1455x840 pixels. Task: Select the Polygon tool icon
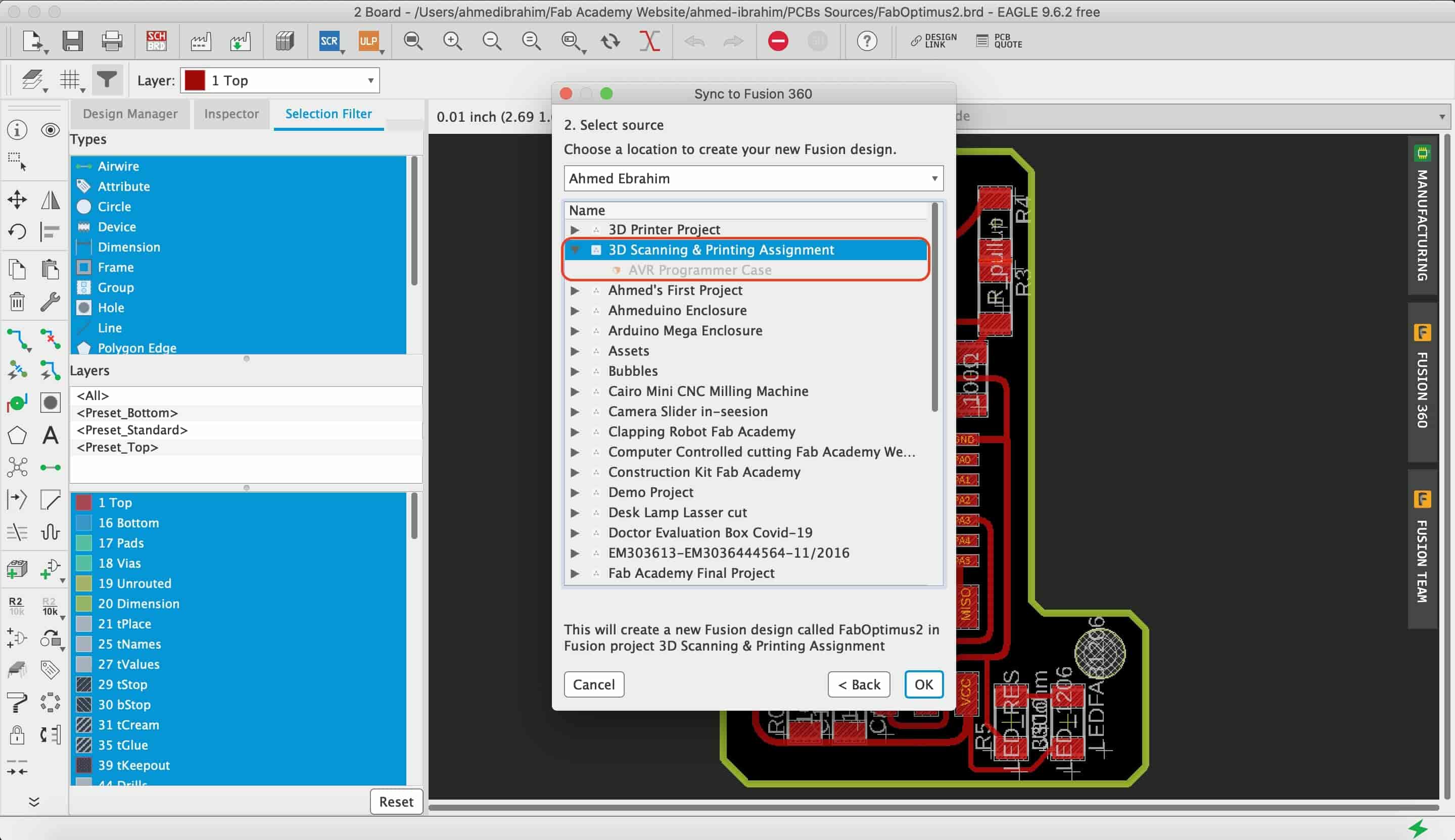[x=17, y=435]
